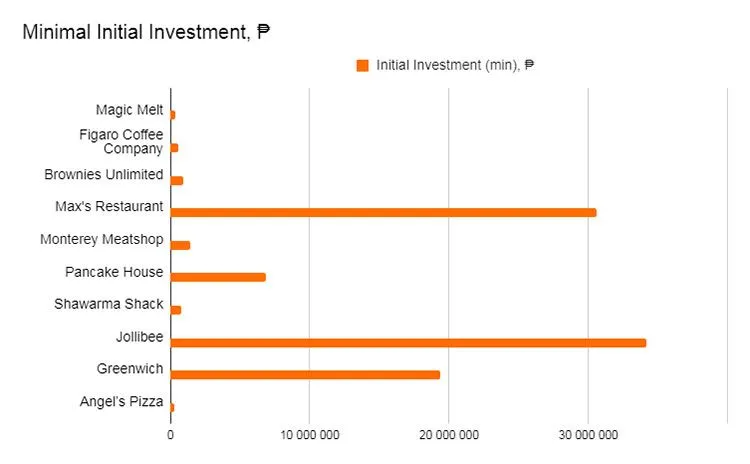Click the Jollibee axis label
This screenshot has width=750, height=464.
139,337
